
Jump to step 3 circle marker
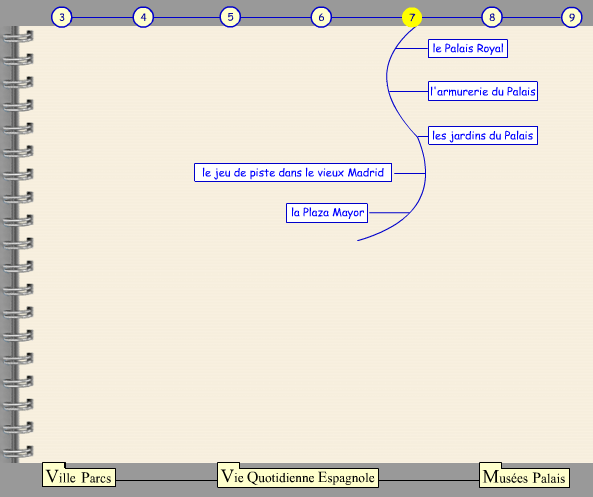[x=62, y=17]
